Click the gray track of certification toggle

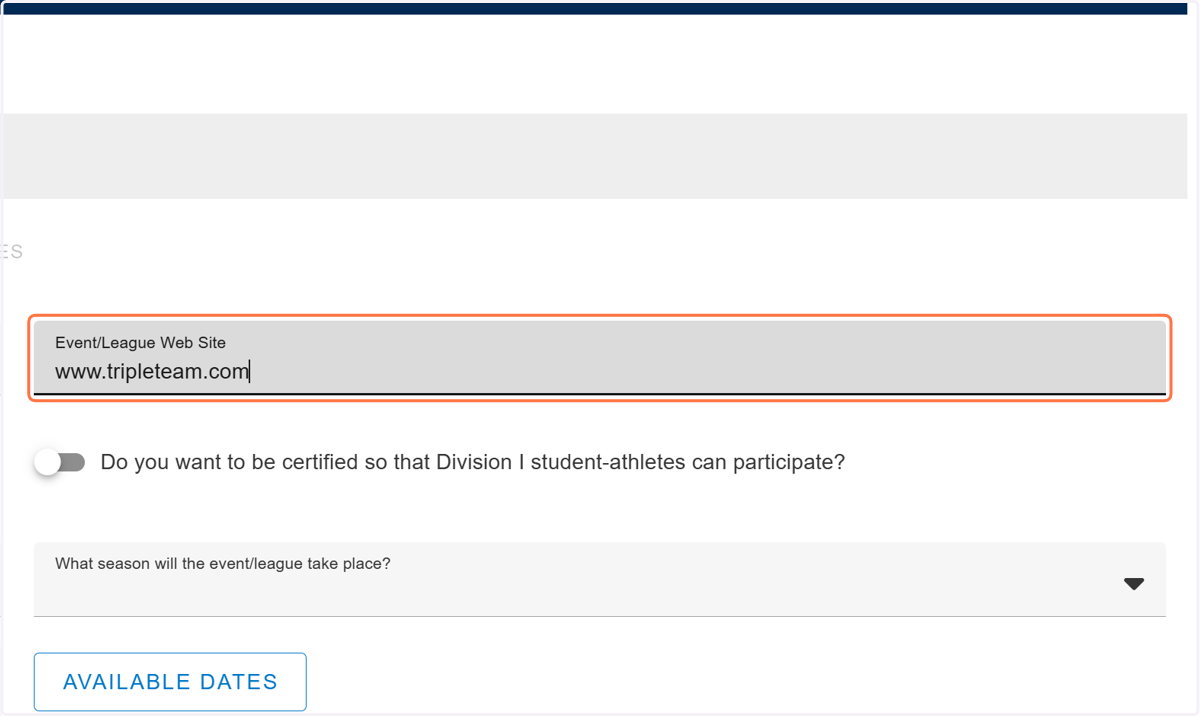point(72,462)
